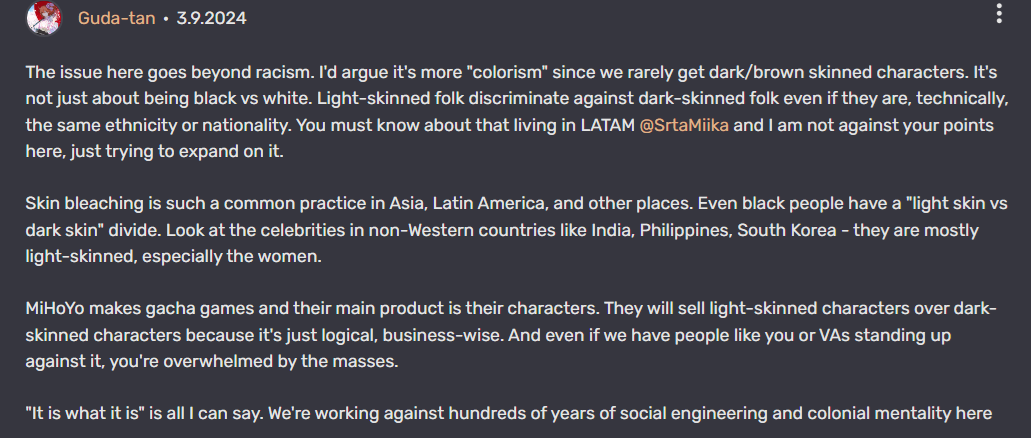Click the word "Philippines" in the comment
Viewport: 1031px width, 438px height.
click(709, 230)
